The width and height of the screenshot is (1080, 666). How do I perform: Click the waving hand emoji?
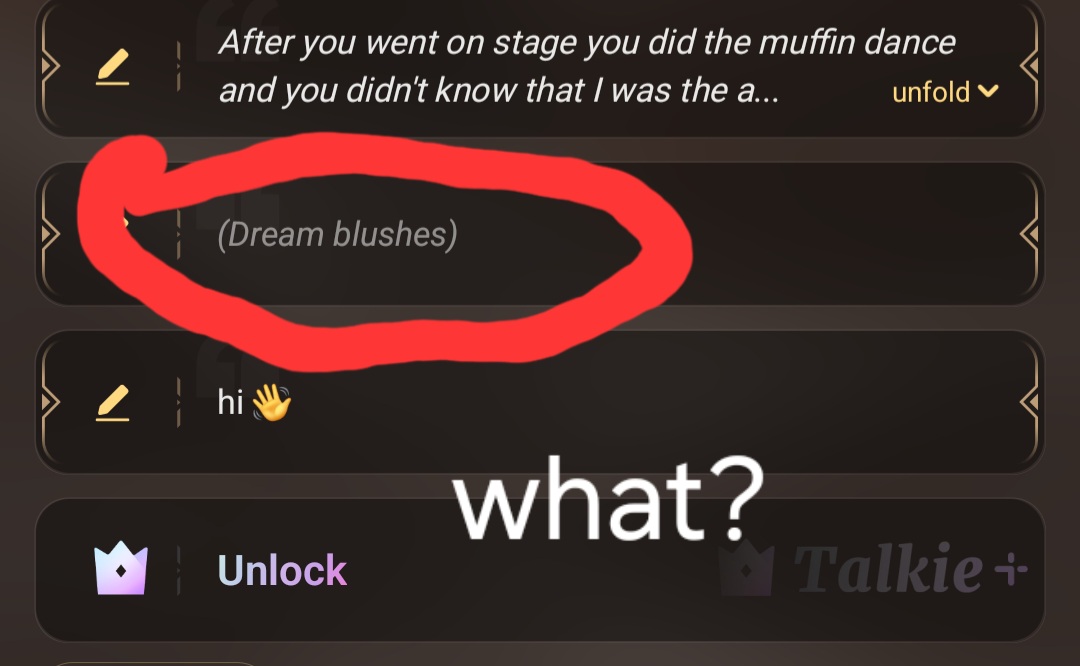271,402
